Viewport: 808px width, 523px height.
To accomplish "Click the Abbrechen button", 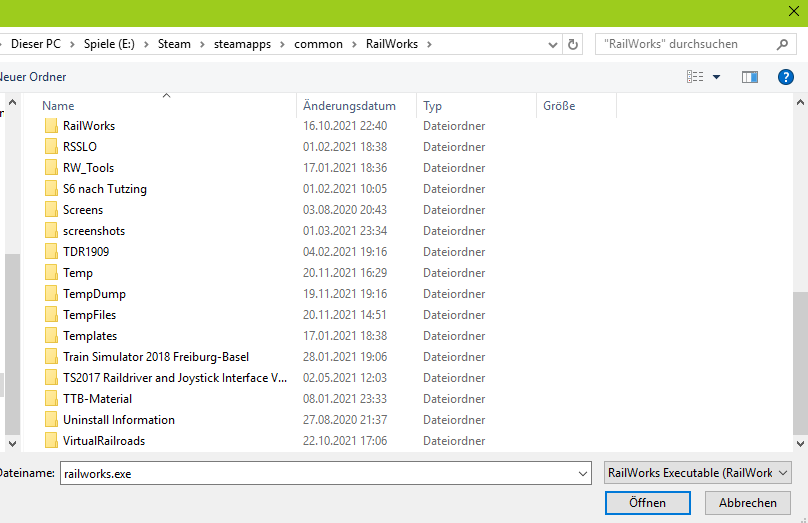I will coord(748,502).
